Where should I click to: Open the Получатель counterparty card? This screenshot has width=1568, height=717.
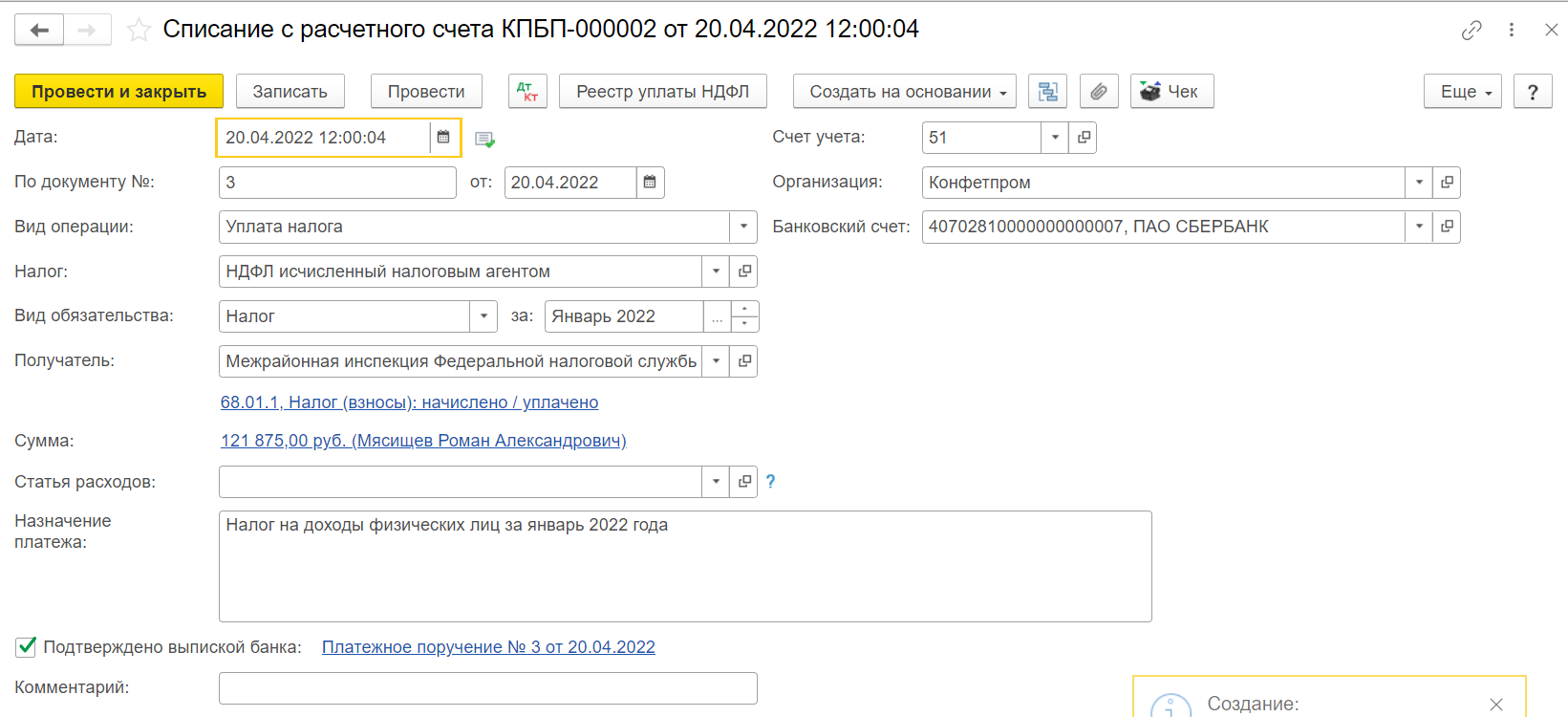coord(744,361)
